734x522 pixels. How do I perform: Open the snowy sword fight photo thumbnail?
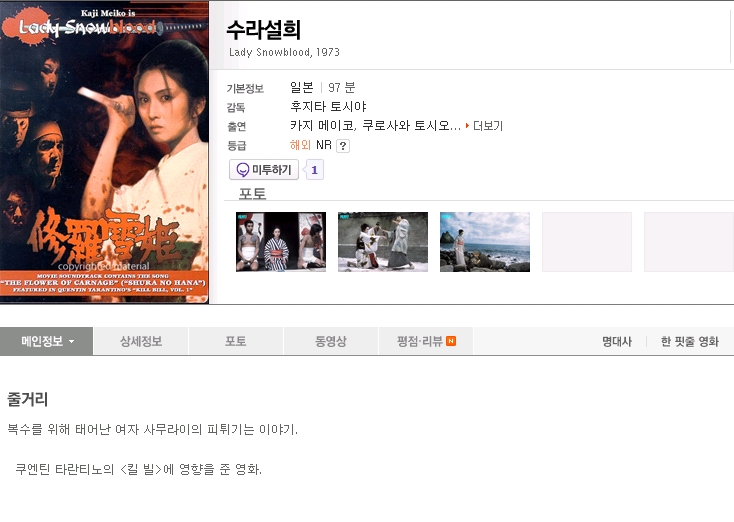383,242
